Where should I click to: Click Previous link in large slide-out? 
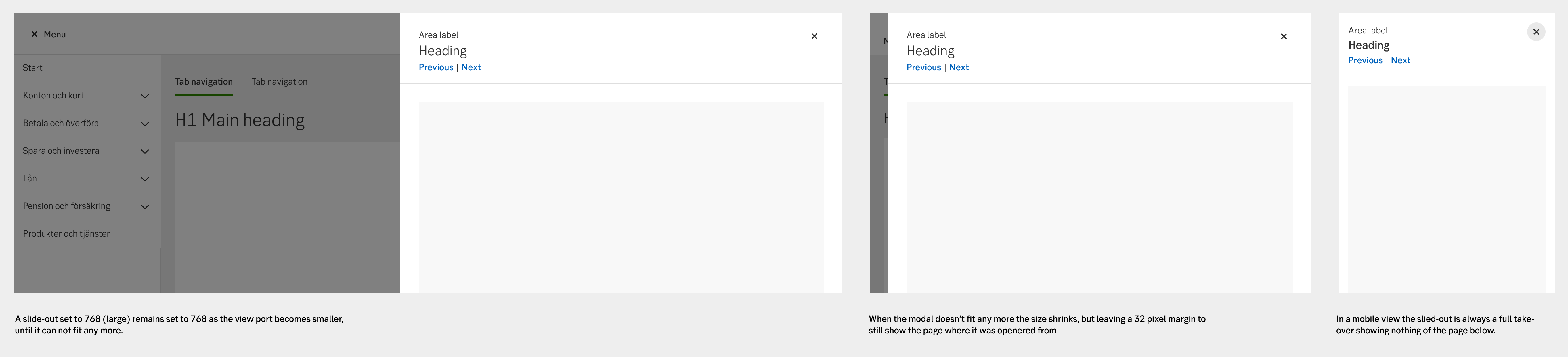click(x=436, y=68)
